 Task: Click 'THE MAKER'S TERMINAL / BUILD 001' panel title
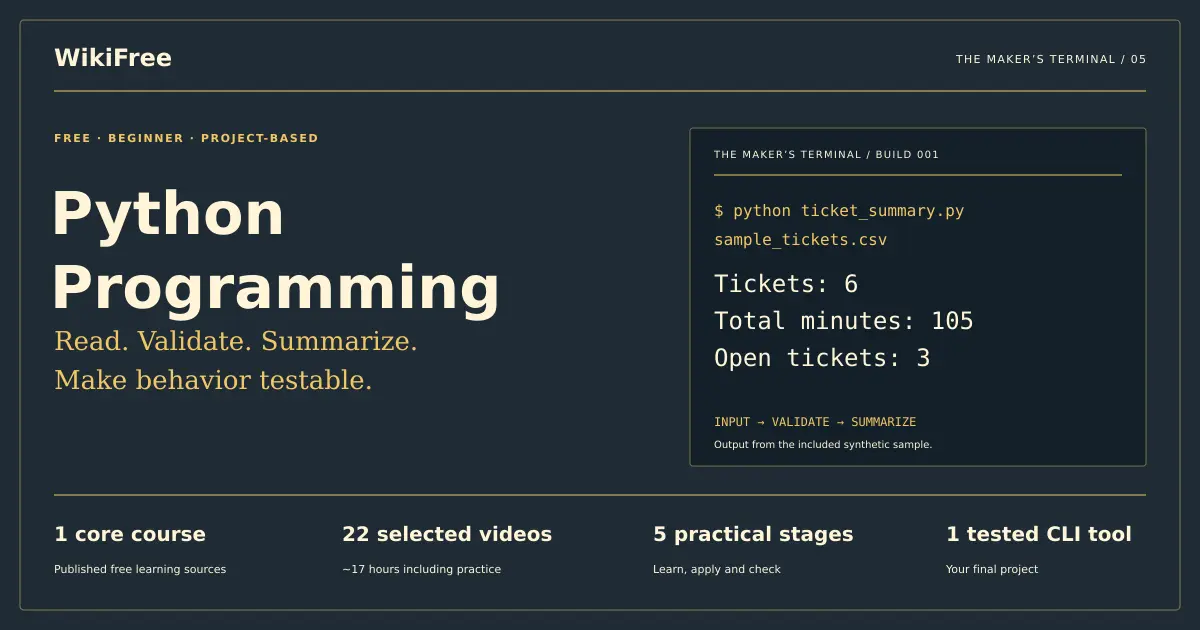[x=826, y=155]
